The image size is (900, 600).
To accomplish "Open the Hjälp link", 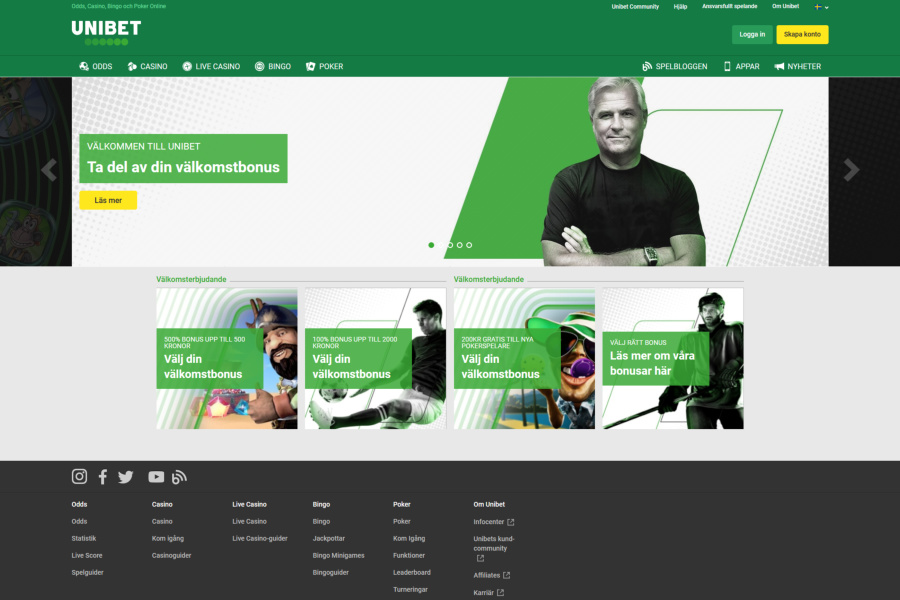I will (x=680, y=7).
